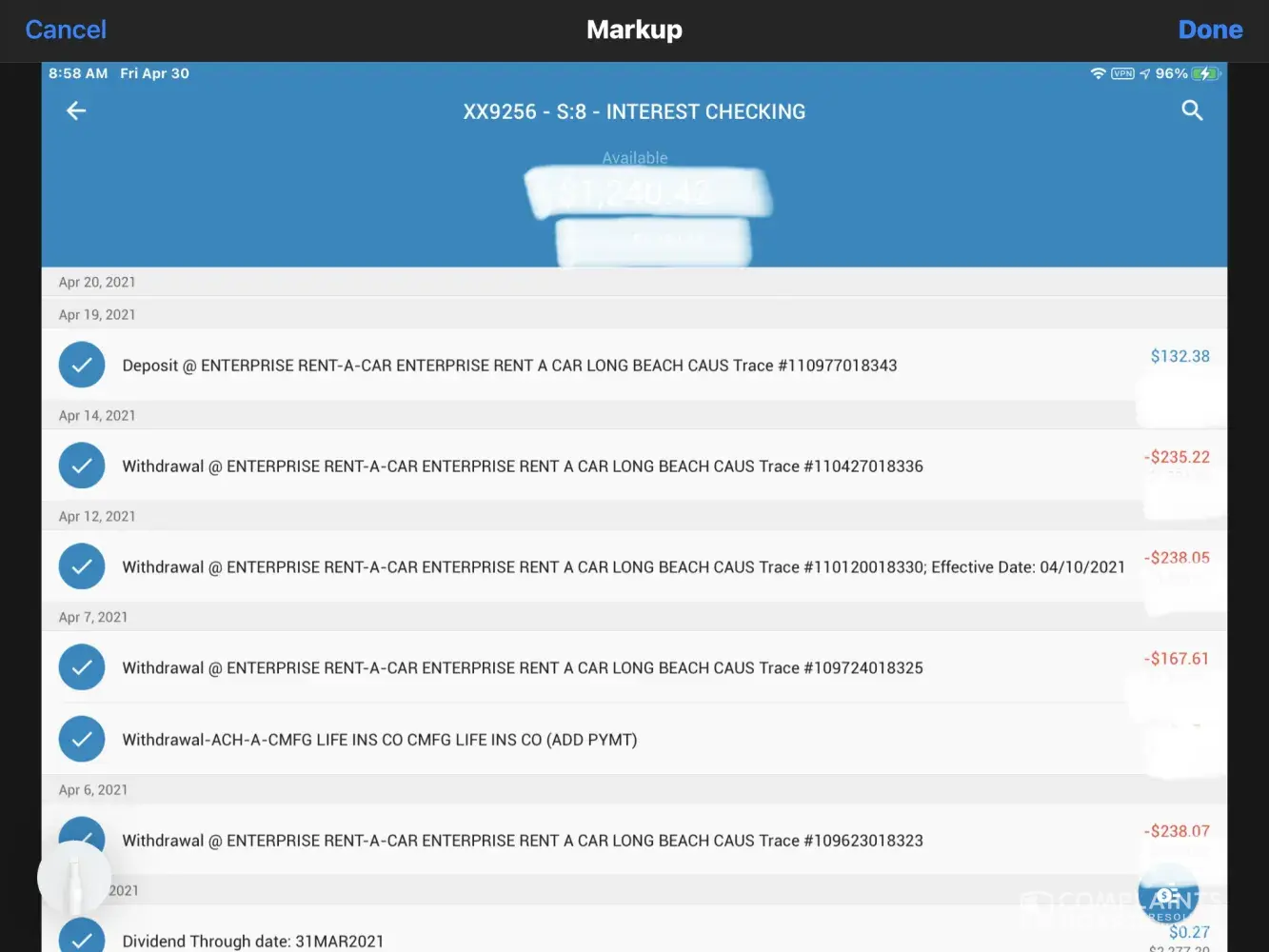Select checkmark for Withdrawal Trace #110427018336
This screenshot has width=1269, height=952.
point(82,466)
